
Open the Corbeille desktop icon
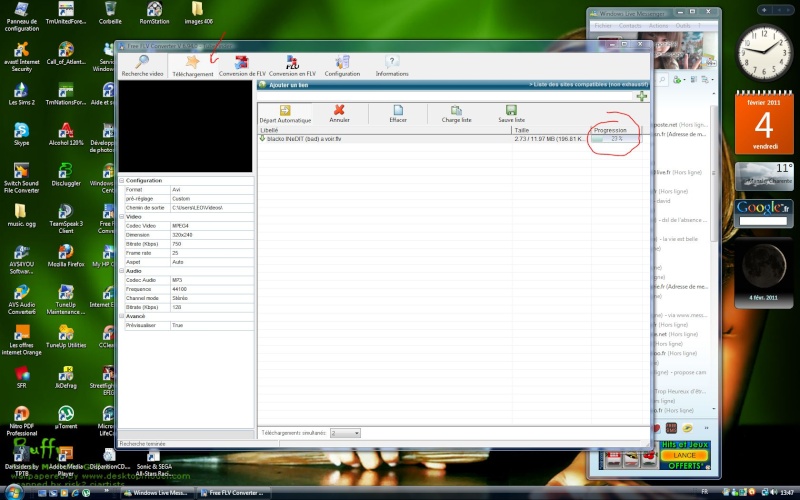(x=110, y=13)
